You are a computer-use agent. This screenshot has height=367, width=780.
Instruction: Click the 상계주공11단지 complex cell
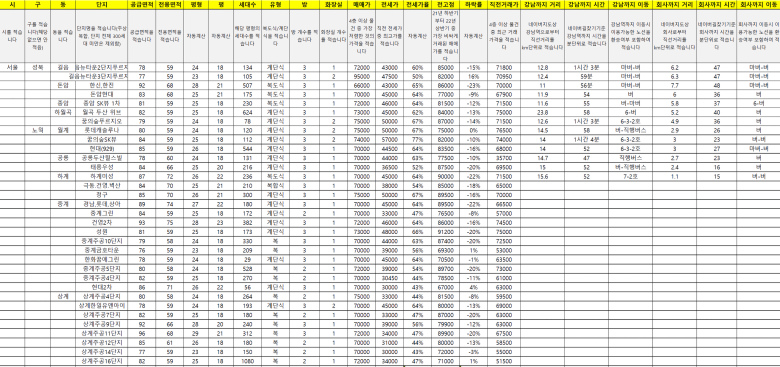101,333
